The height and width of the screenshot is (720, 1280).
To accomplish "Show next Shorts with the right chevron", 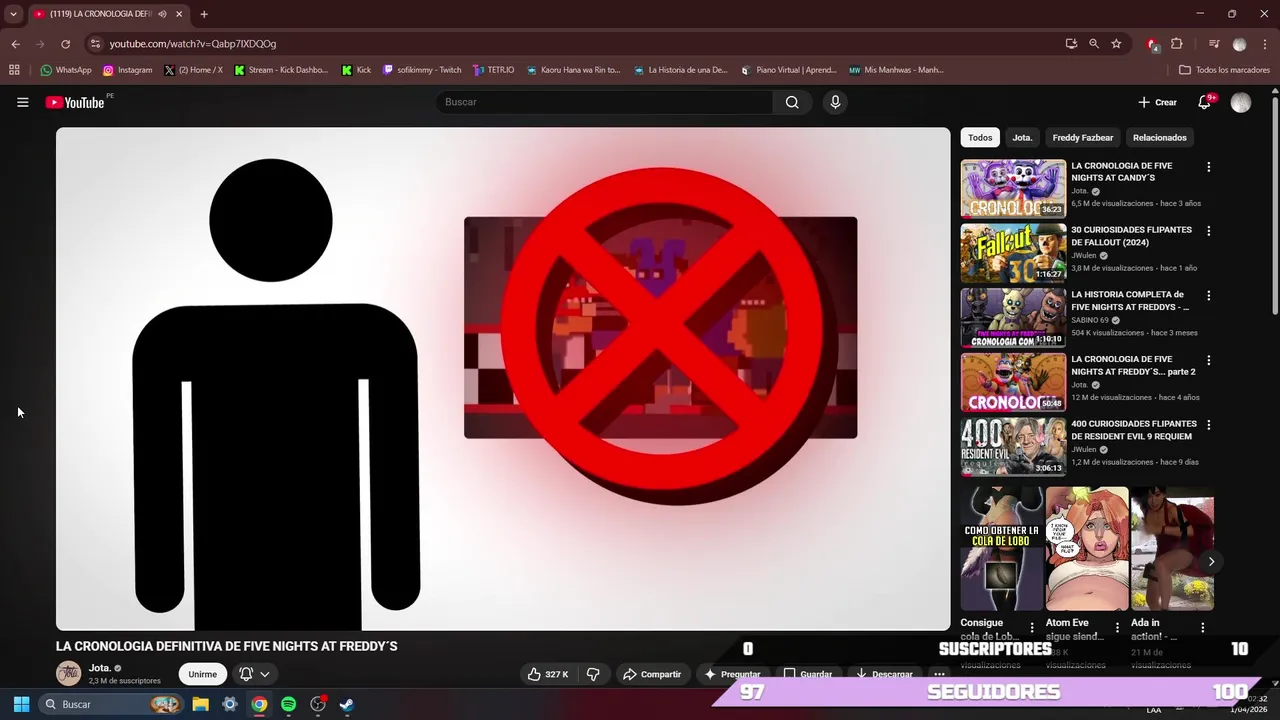I will point(1211,561).
